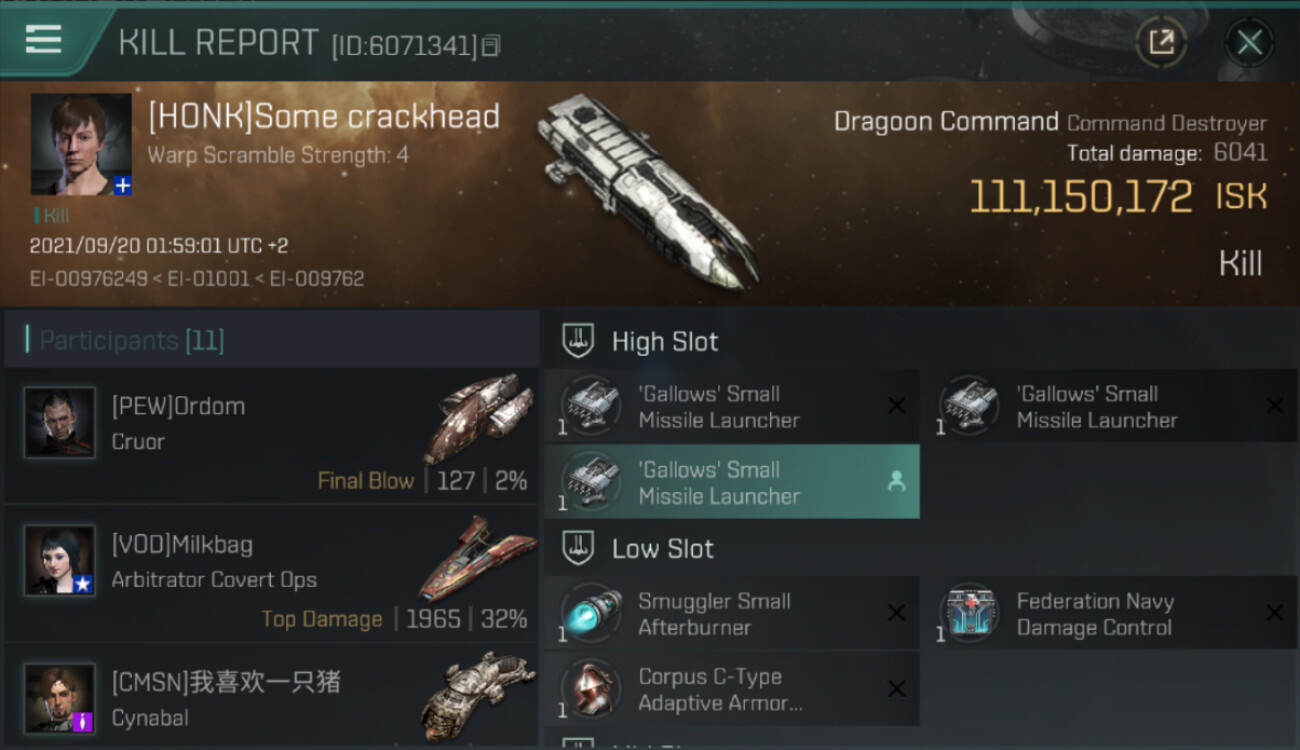Click the share kill report icon

click(1161, 42)
